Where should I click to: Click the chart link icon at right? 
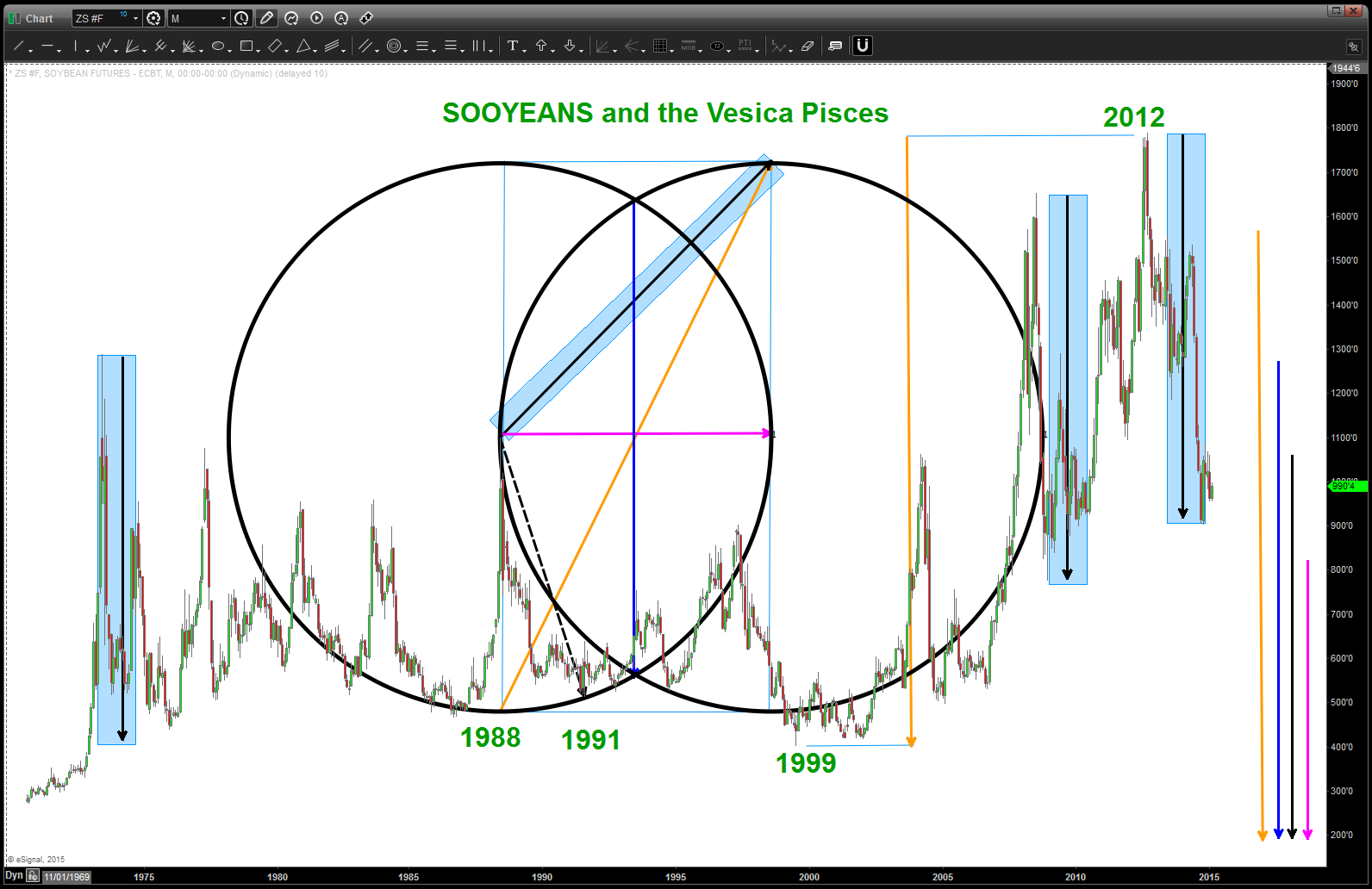tap(1352, 47)
